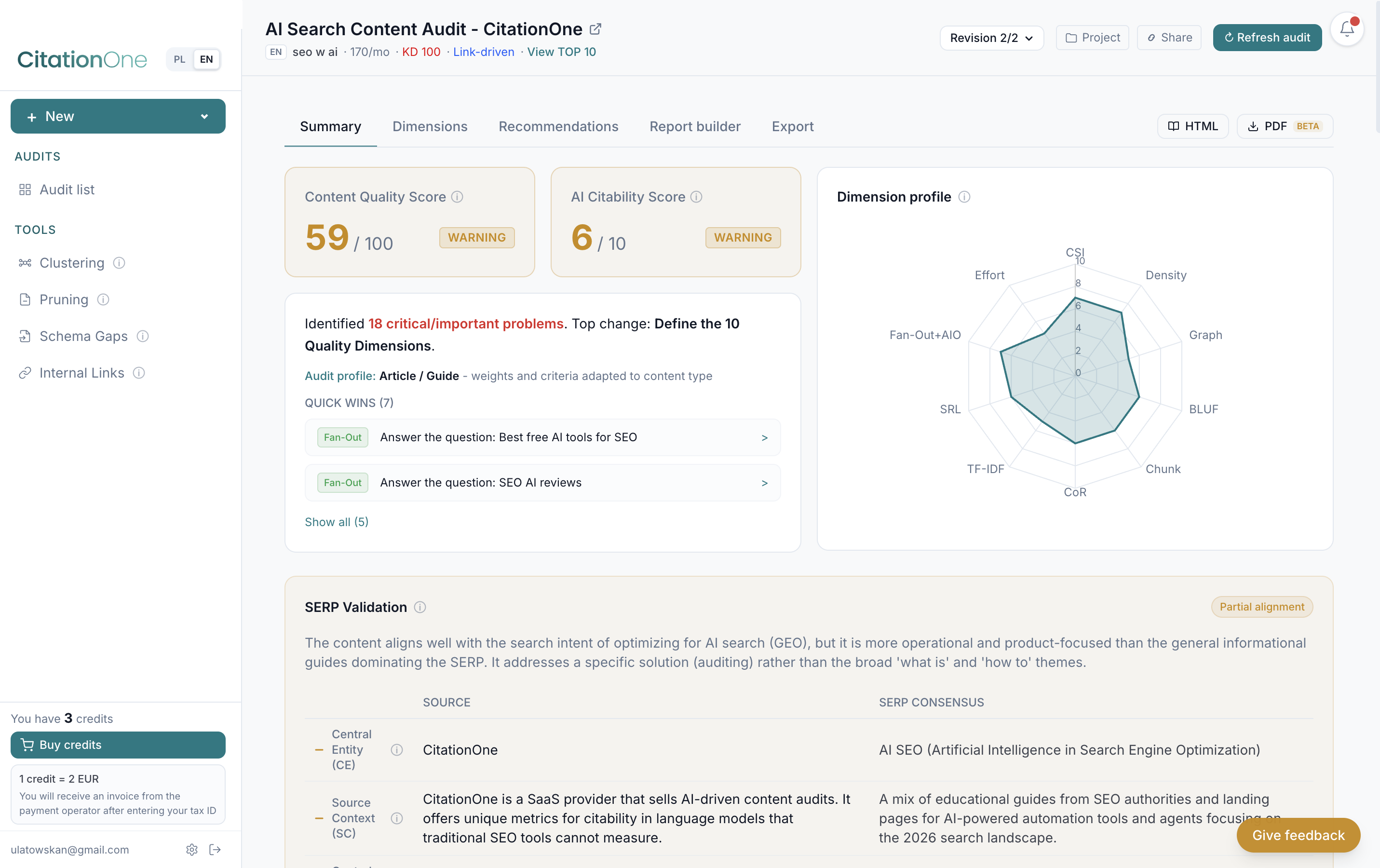
Task: Click Buy credits button
Action: [118, 745]
